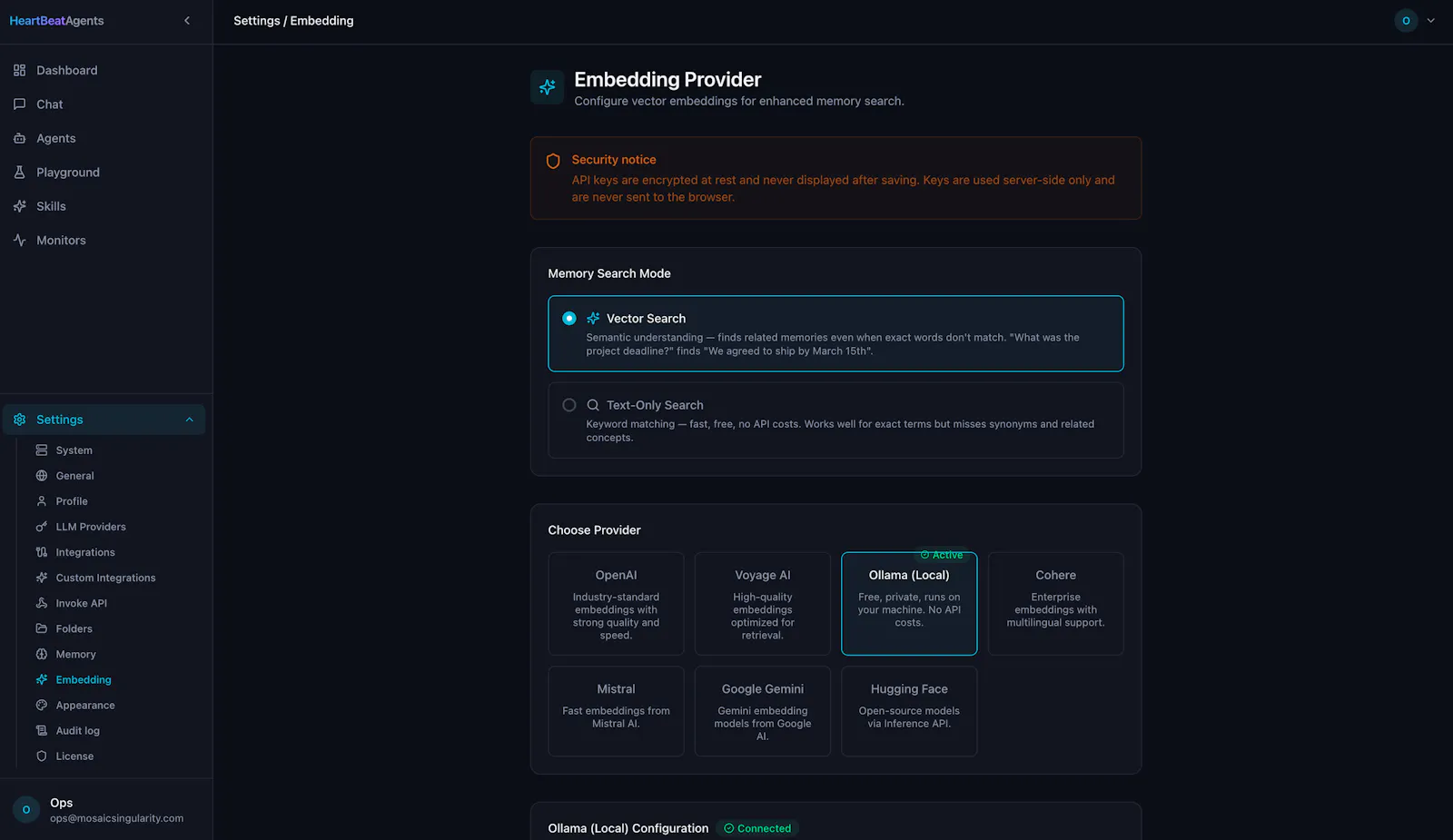Choose the Voyage AI provider card
Screen dimensions: 1453x840
(x=763, y=604)
